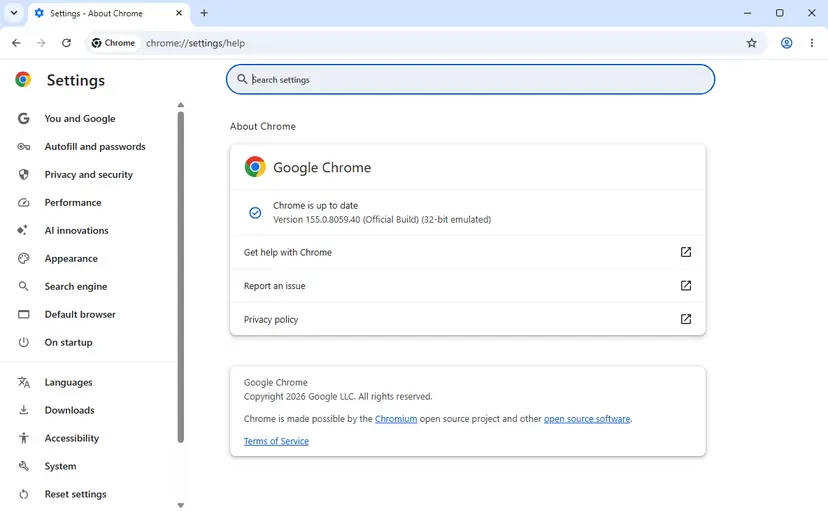Click the magnifier icon beside Search engine

24,287
